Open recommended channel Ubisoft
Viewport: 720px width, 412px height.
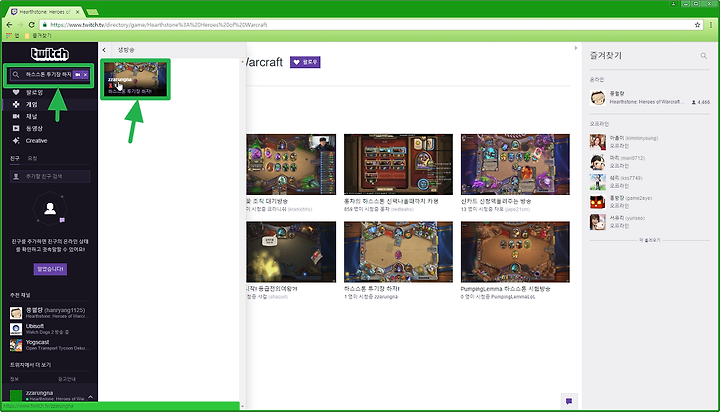point(50,329)
